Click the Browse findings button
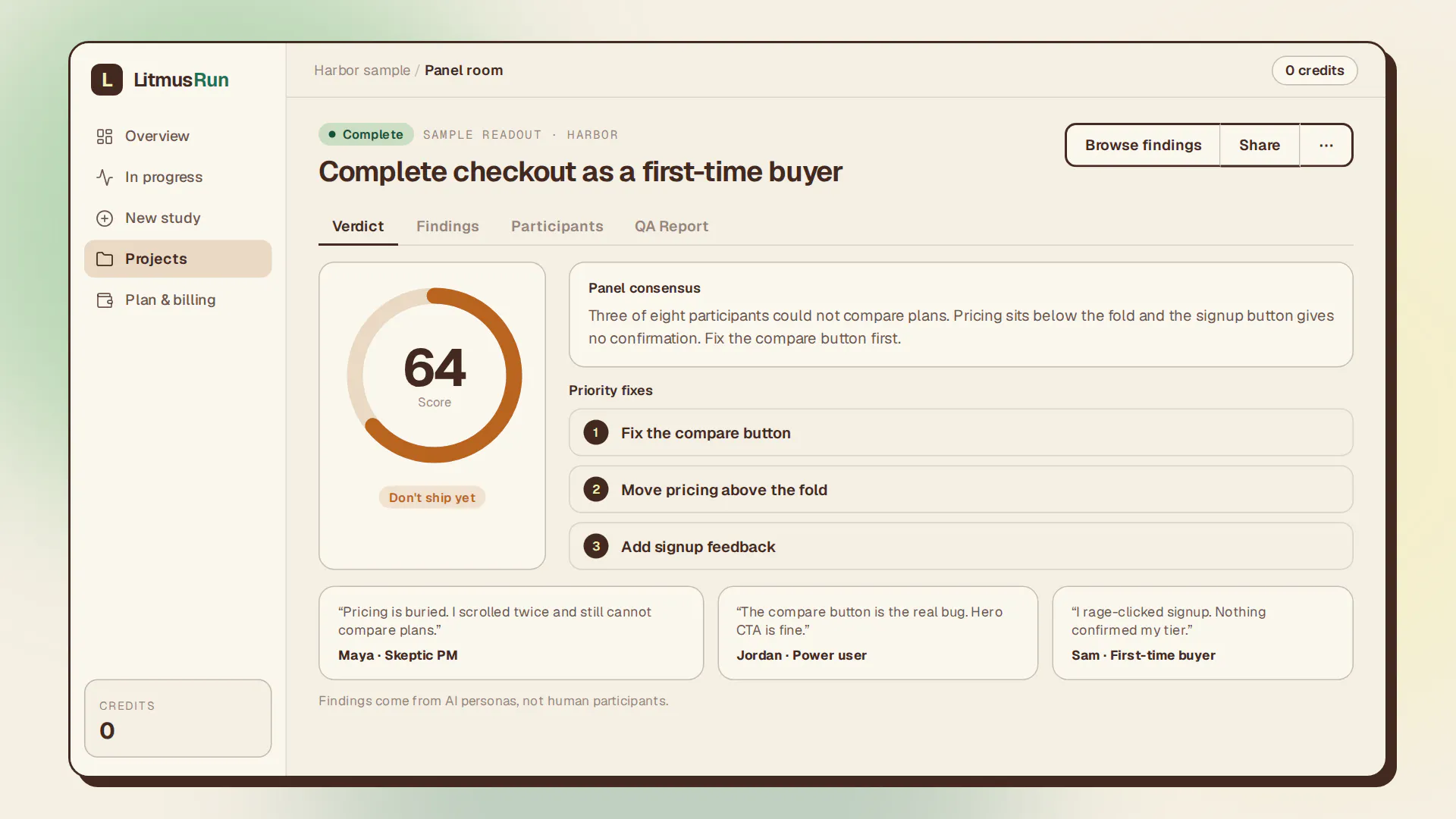 coord(1143,145)
